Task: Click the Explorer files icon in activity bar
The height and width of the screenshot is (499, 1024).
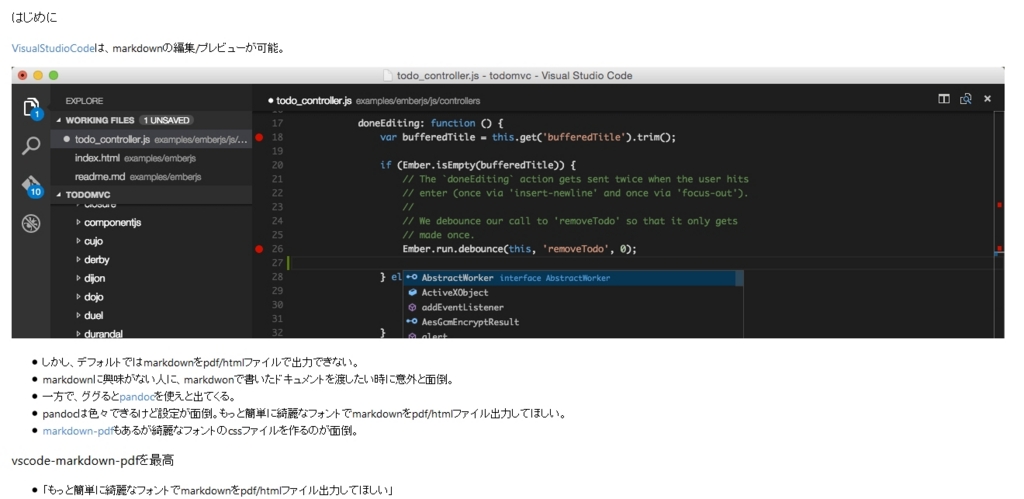Action: coord(31,107)
